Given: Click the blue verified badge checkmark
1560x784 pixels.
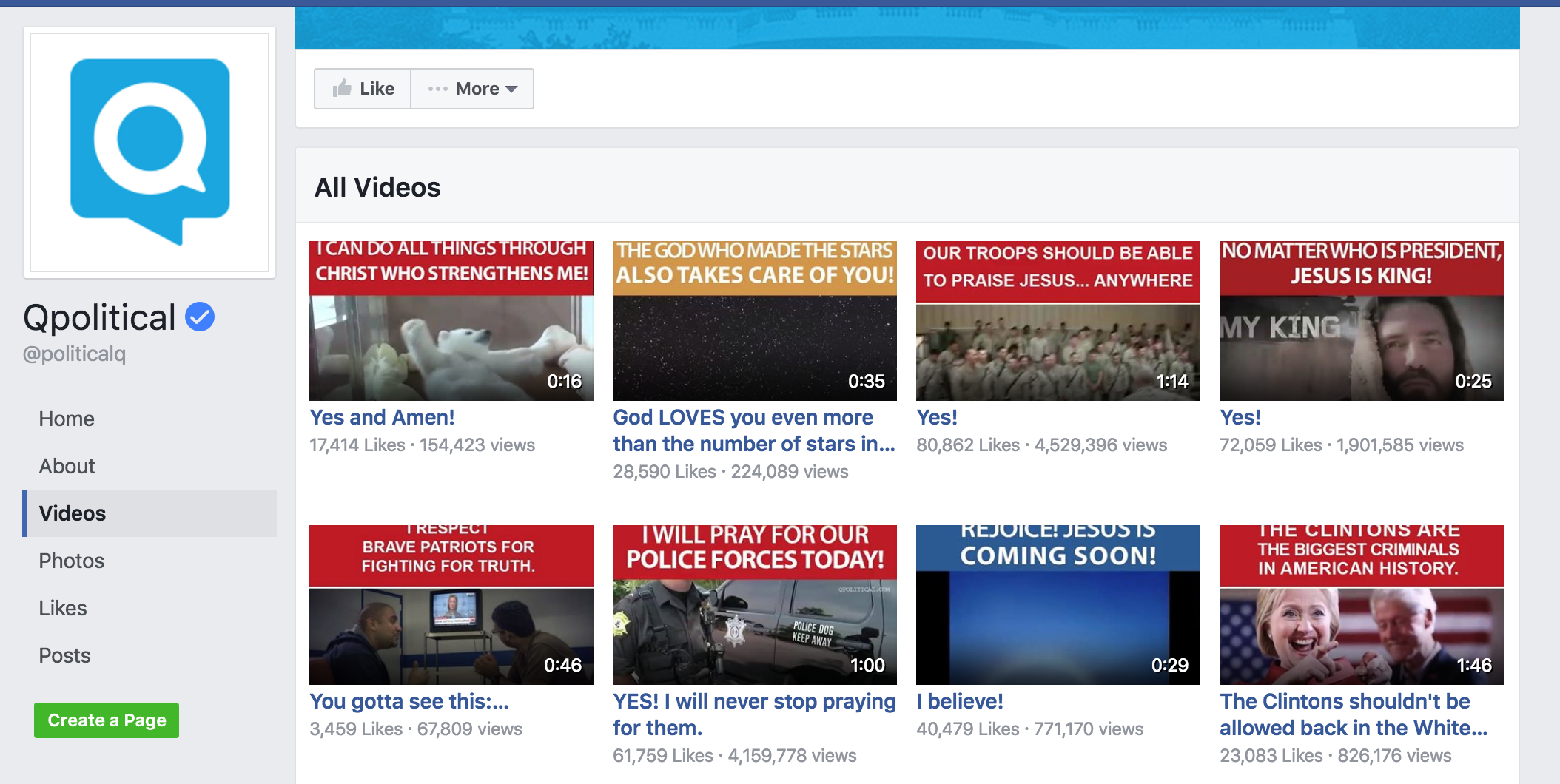Looking at the screenshot, I should pyautogui.click(x=200, y=317).
